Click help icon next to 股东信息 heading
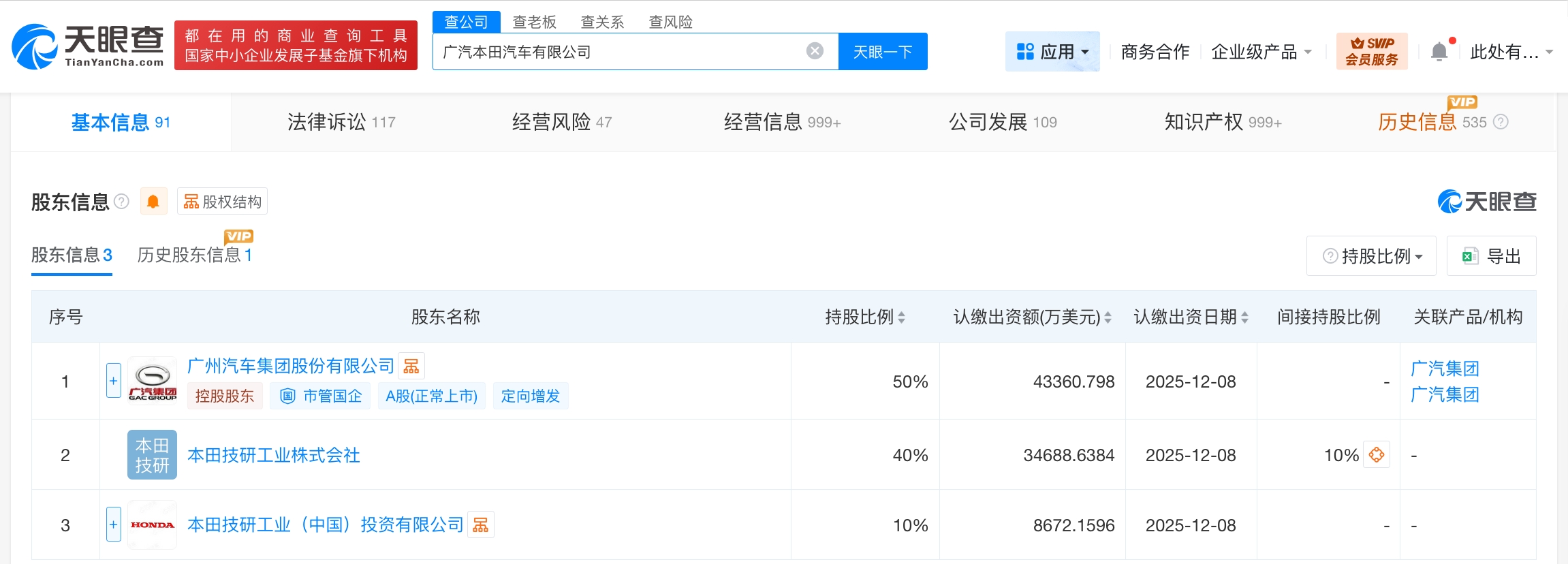This screenshot has width=1568, height=564. (x=122, y=202)
